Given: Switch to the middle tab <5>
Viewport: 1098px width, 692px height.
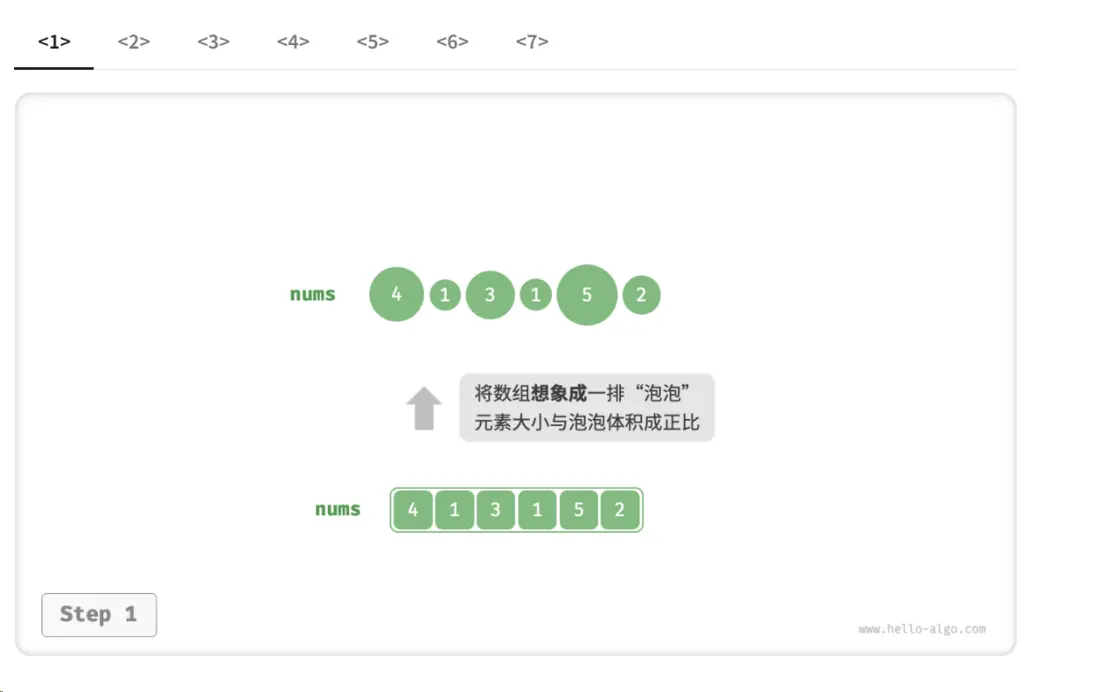Looking at the screenshot, I should click(x=372, y=42).
